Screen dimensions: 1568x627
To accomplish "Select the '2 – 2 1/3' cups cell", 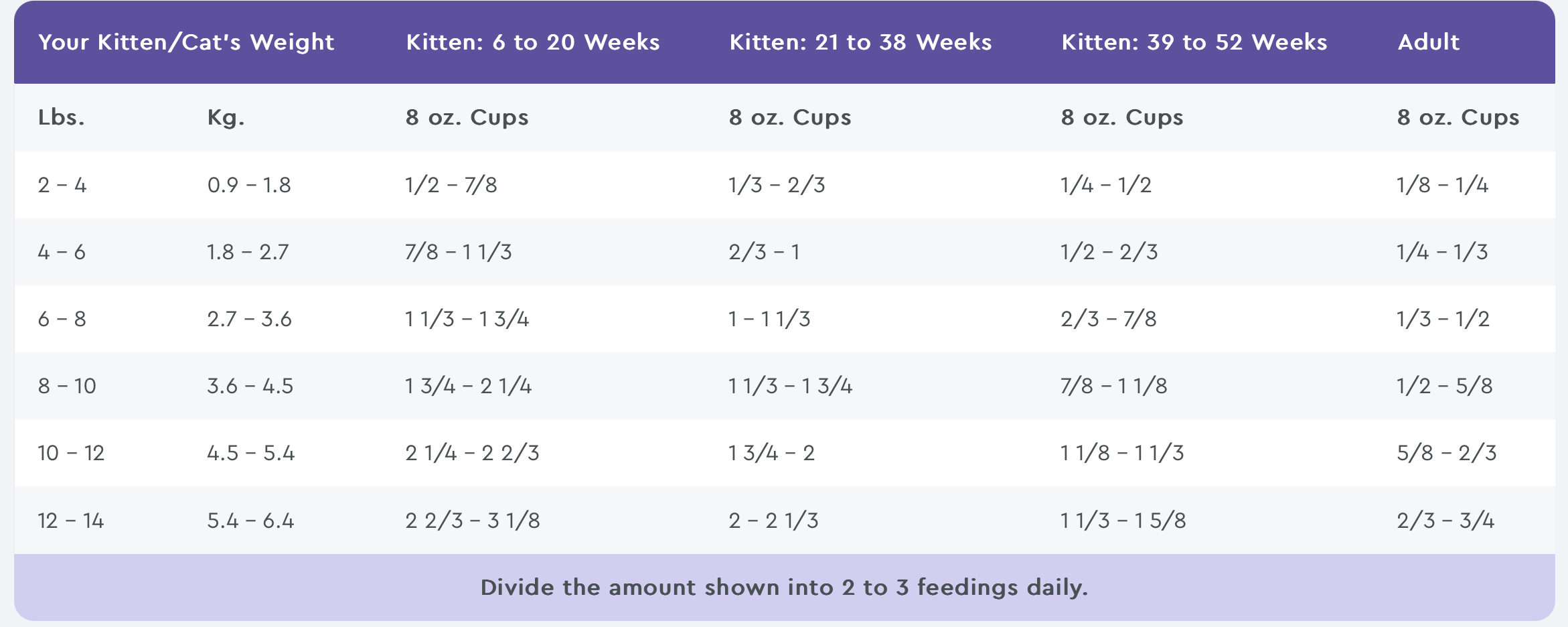I will (773, 520).
